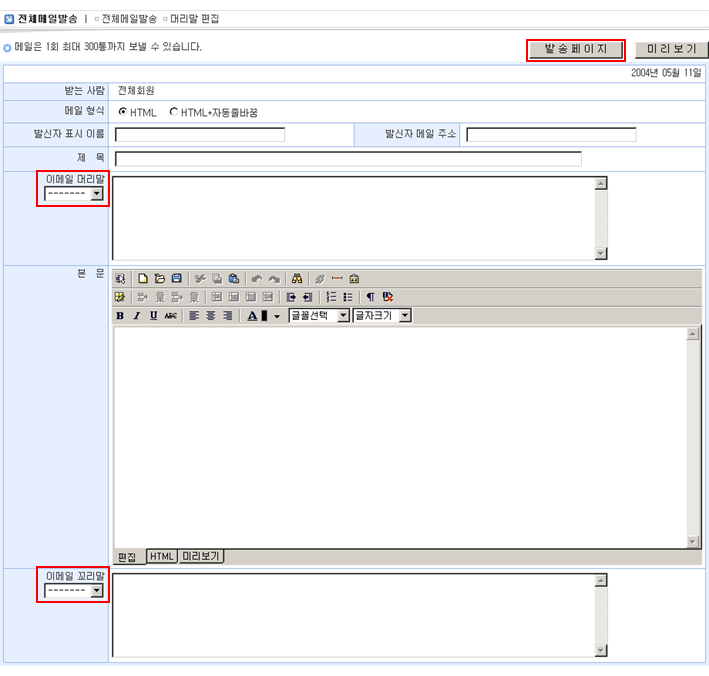The height and width of the screenshot is (676, 709).
Task: Click the 미리보기 button at top right
Action: click(x=671, y=50)
